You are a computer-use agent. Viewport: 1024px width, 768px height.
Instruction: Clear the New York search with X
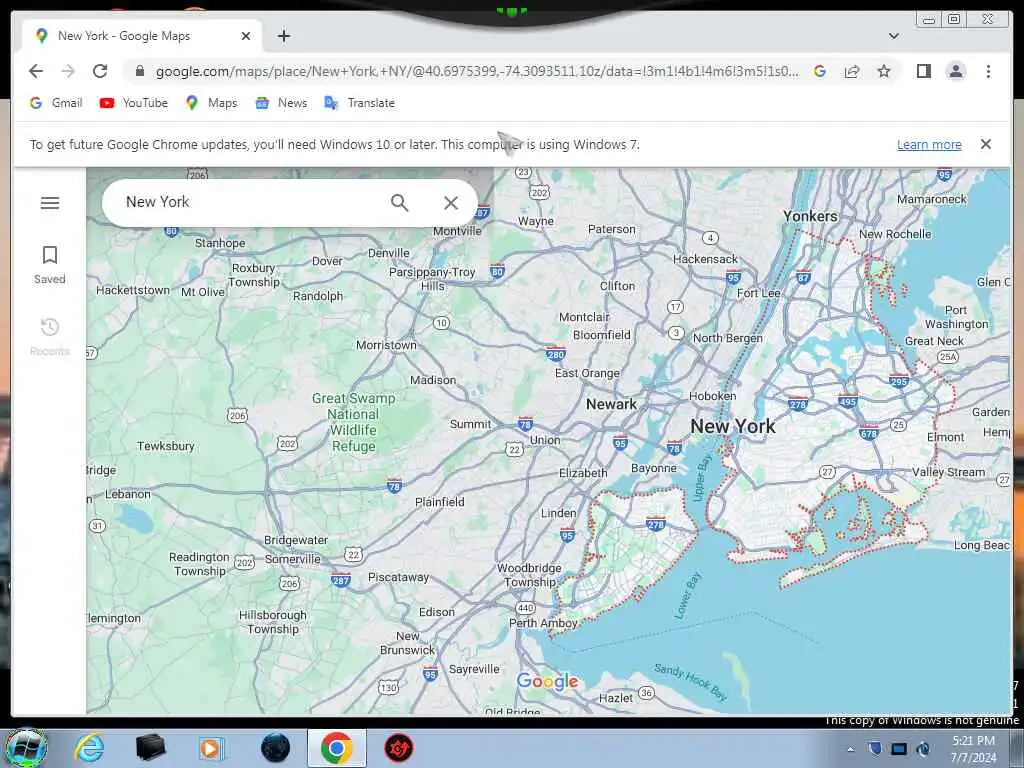[451, 203]
